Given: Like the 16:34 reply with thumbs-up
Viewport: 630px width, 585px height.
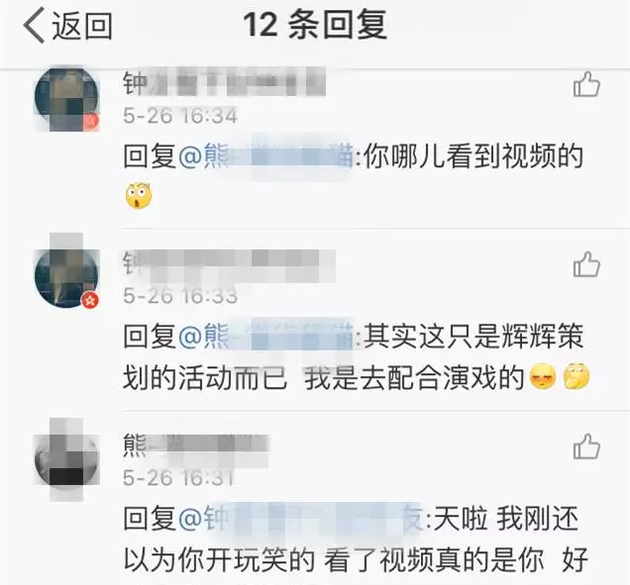Looking at the screenshot, I should (586, 84).
